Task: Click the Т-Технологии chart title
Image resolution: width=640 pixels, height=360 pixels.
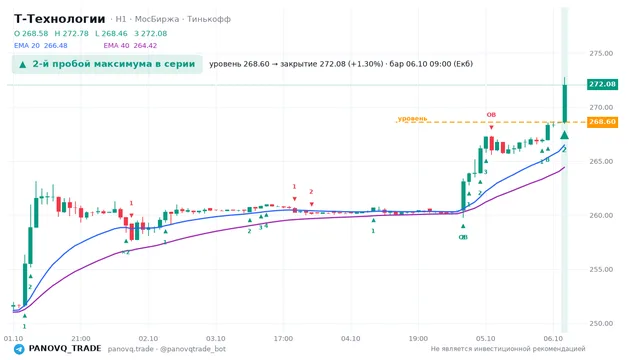Action: coord(60,19)
